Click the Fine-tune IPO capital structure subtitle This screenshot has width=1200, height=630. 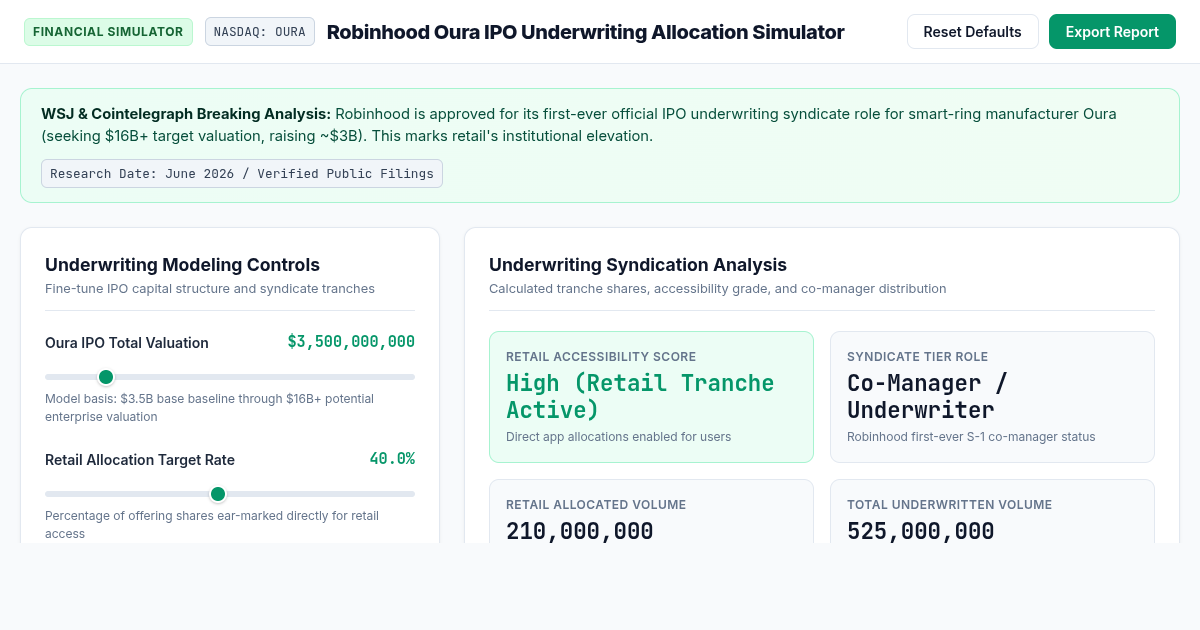click(x=210, y=289)
